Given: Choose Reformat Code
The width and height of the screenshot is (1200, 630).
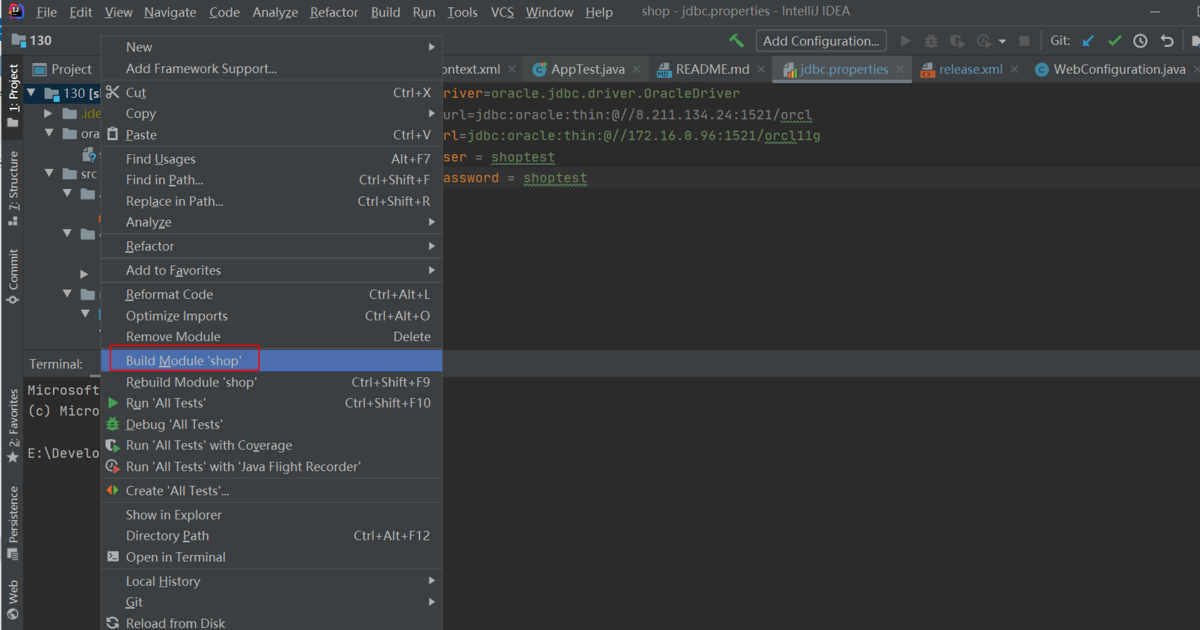Looking at the screenshot, I should click(272, 294).
